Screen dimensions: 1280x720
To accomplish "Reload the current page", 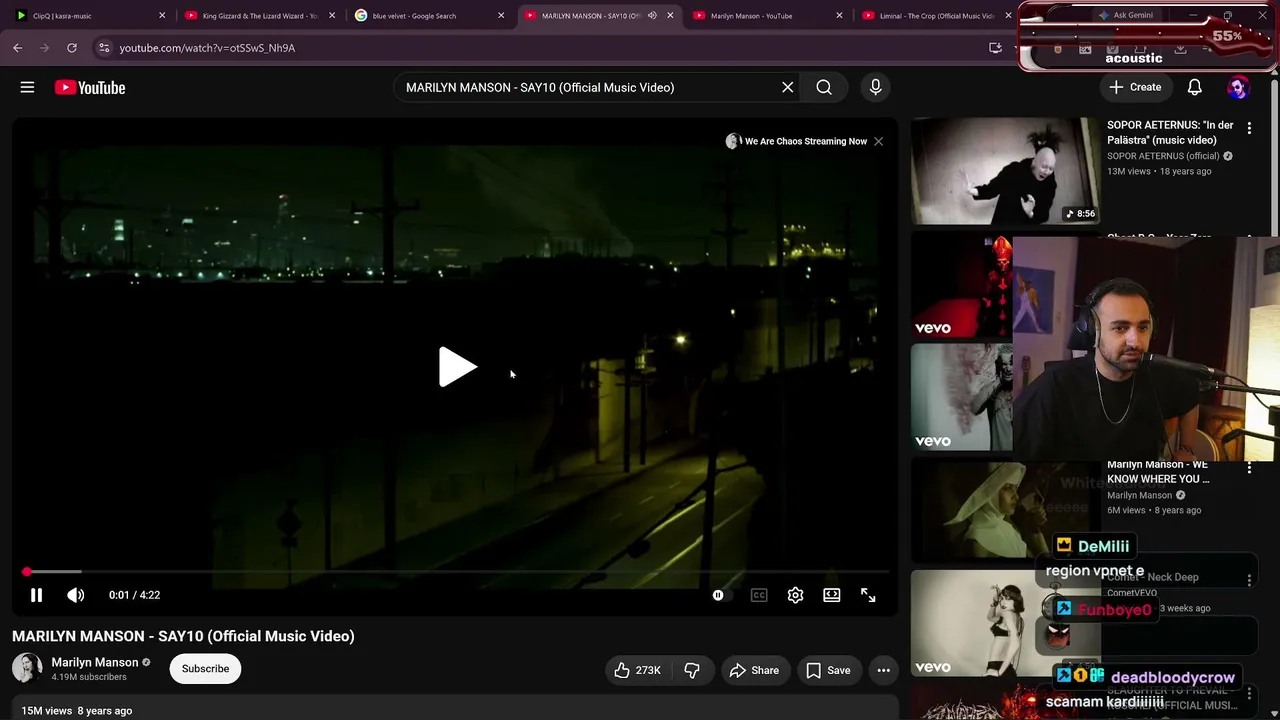I will 72,48.
